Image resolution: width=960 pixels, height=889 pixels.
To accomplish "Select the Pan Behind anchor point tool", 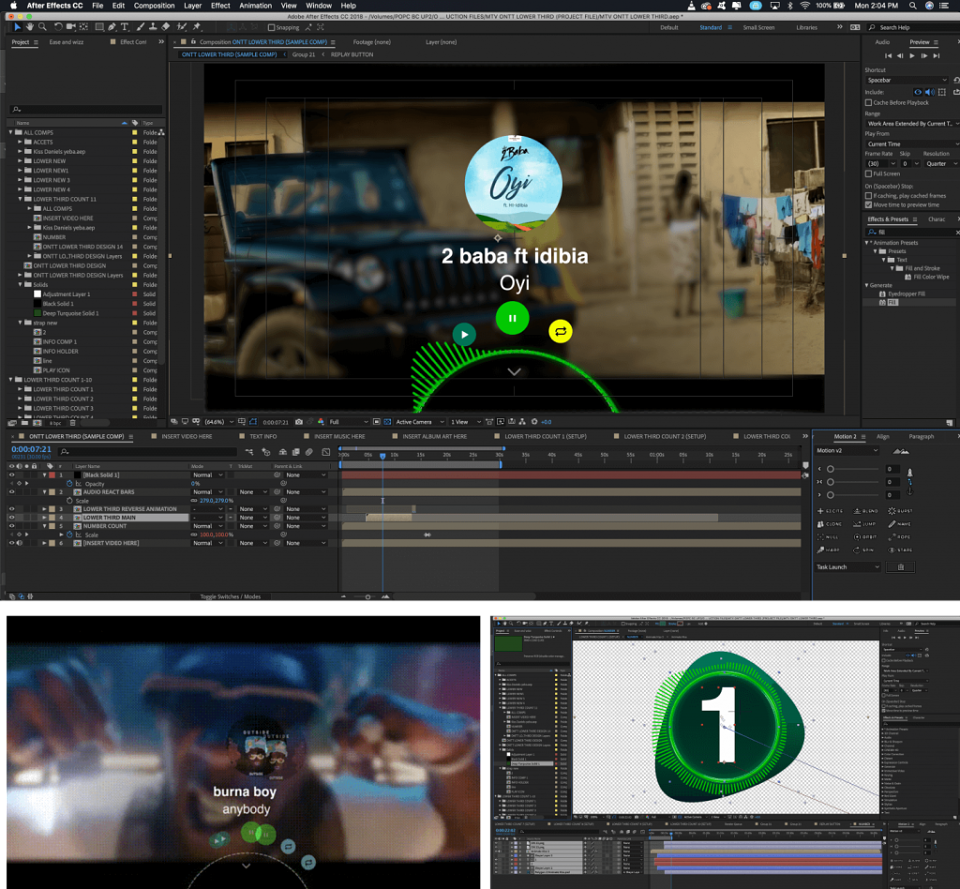I will click(83, 27).
